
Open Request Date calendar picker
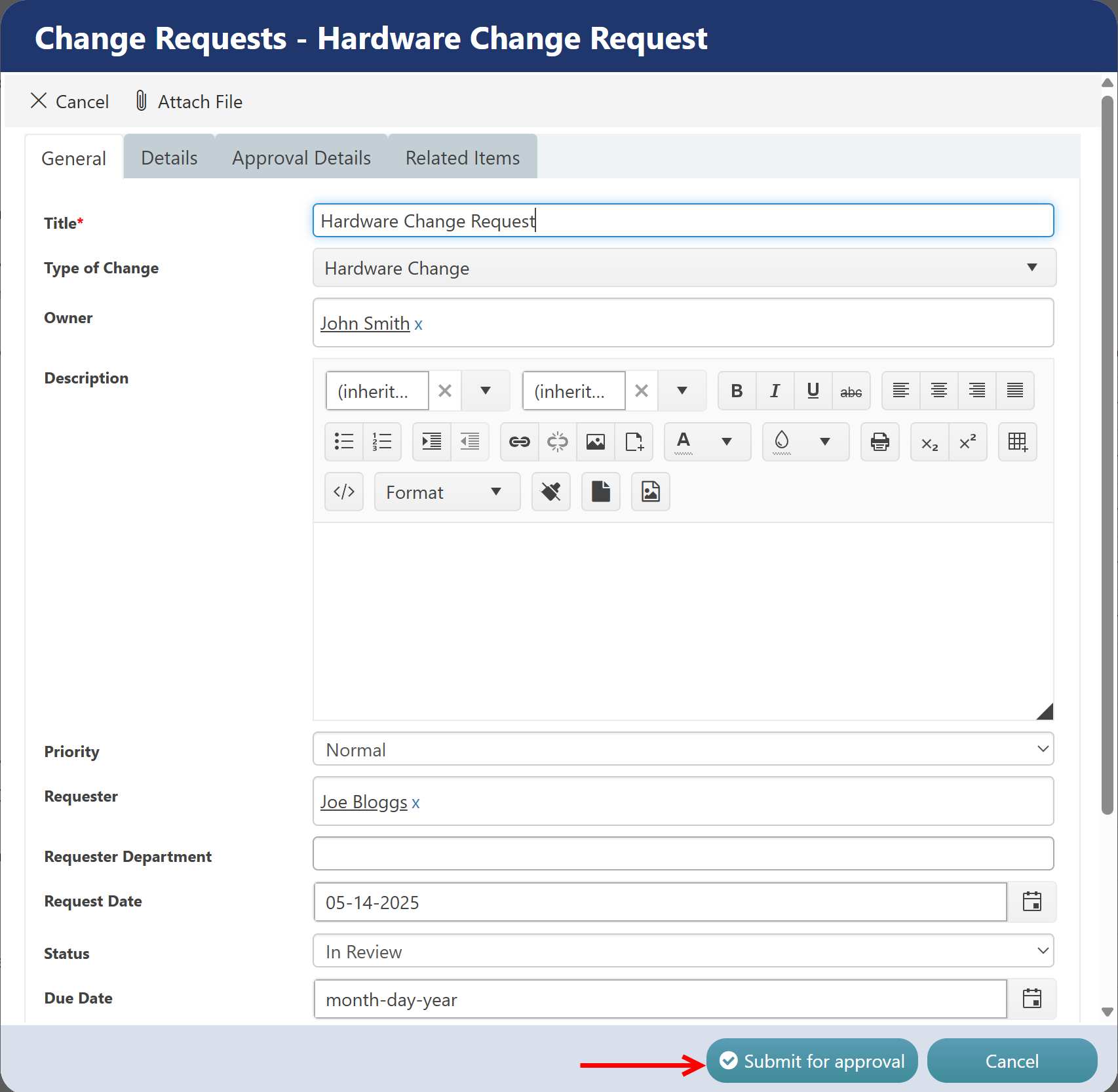click(1031, 902)
